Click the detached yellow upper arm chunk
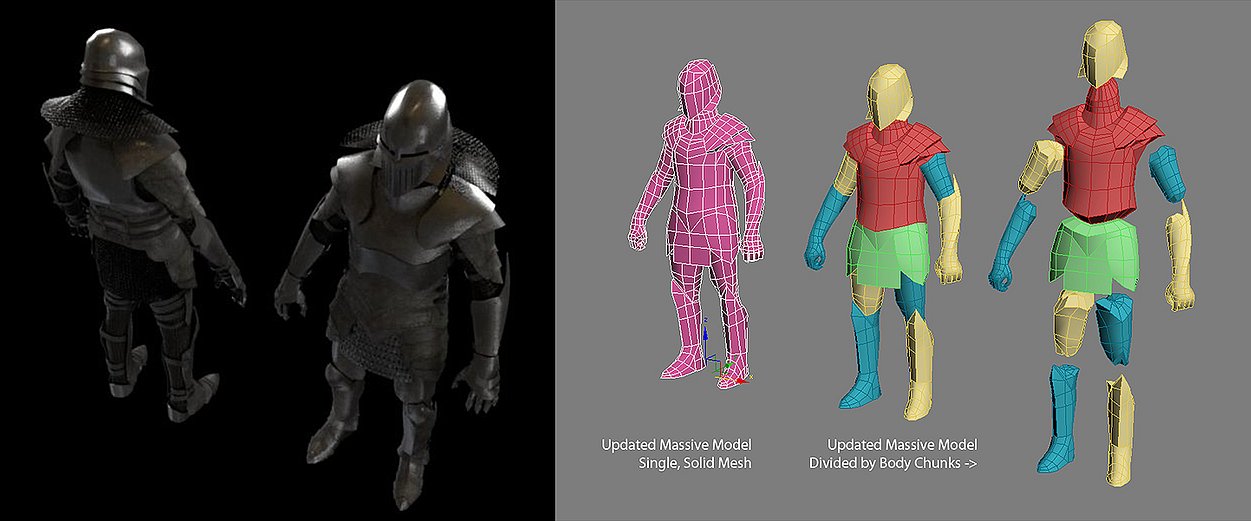The image size is (1251, 521). coord(1040,166)
